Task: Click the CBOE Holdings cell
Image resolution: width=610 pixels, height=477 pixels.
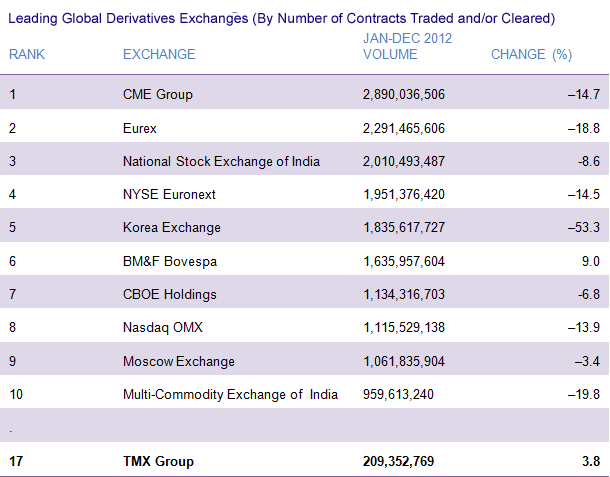Action: coord(169,294)
